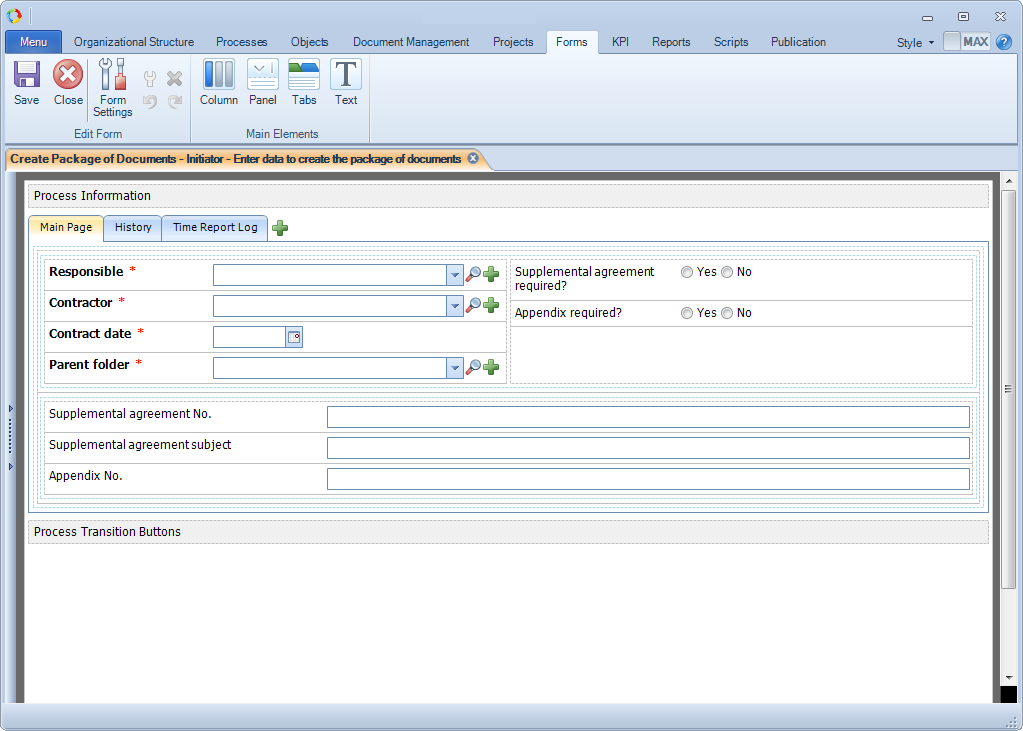Click the redo arrow icon
The height and width of the screenshot is (731, 1023).
click(x=174, y=102)
